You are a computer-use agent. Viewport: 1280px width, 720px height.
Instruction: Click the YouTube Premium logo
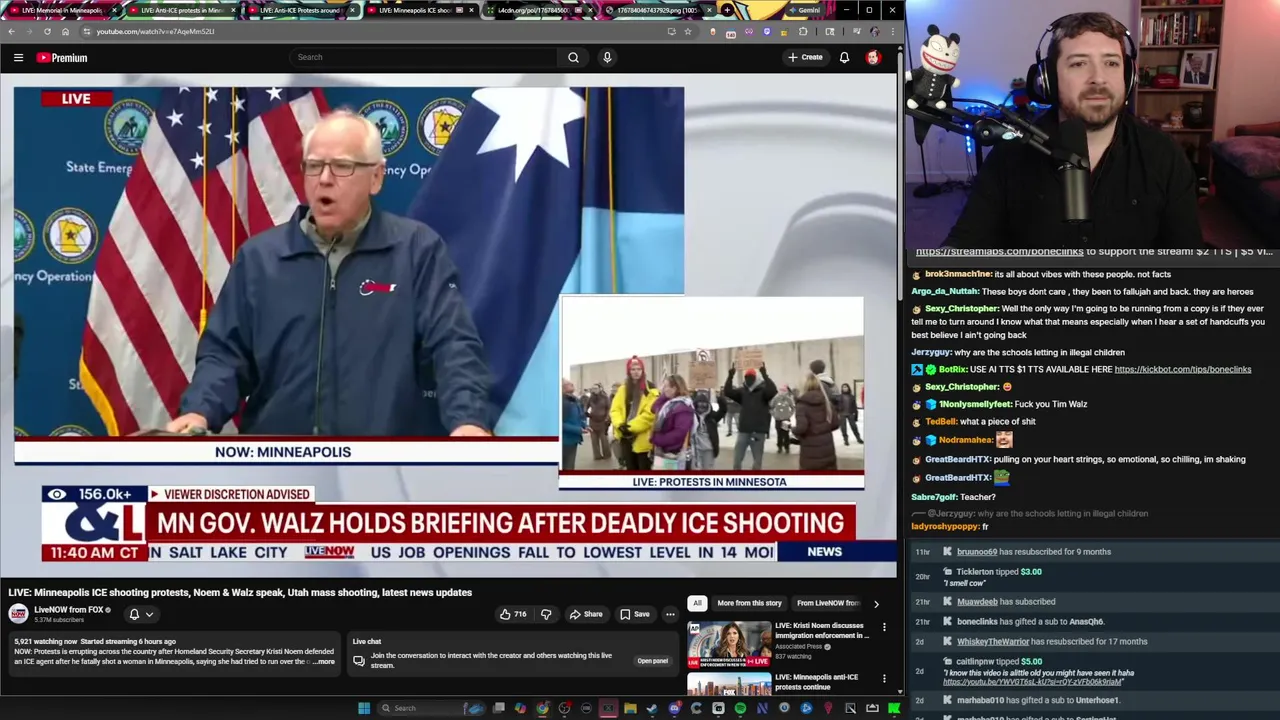click(62, 58)
